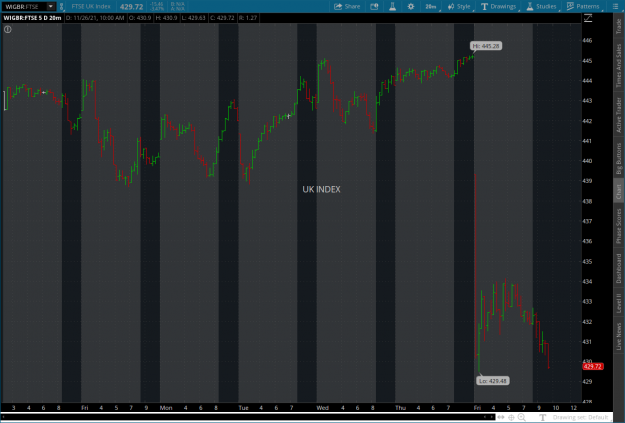Open the Live News side tab
Viewport: 625px width, 423px height.
point(619,336)
